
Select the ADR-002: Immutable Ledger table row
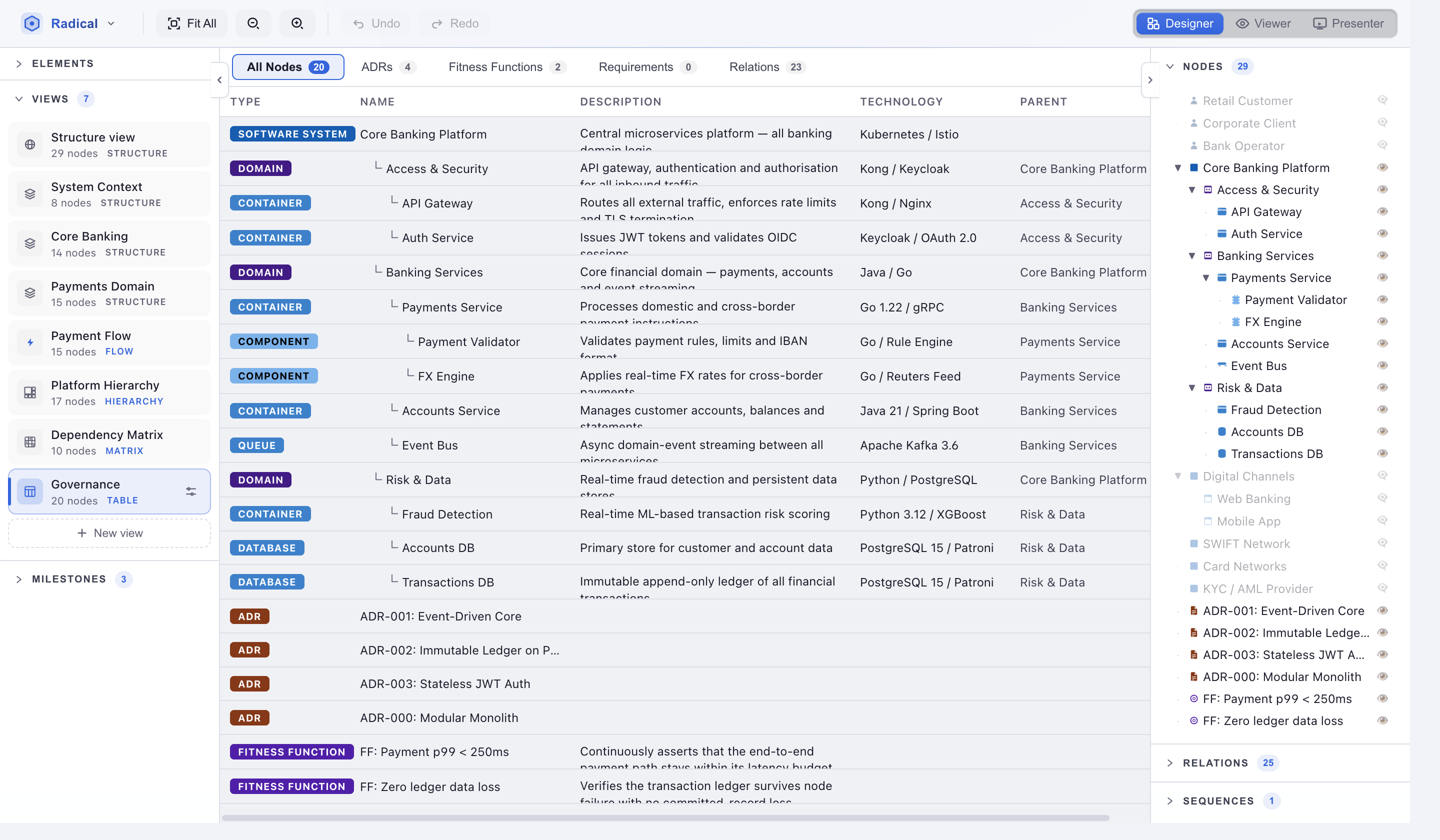tap(684, 650)
